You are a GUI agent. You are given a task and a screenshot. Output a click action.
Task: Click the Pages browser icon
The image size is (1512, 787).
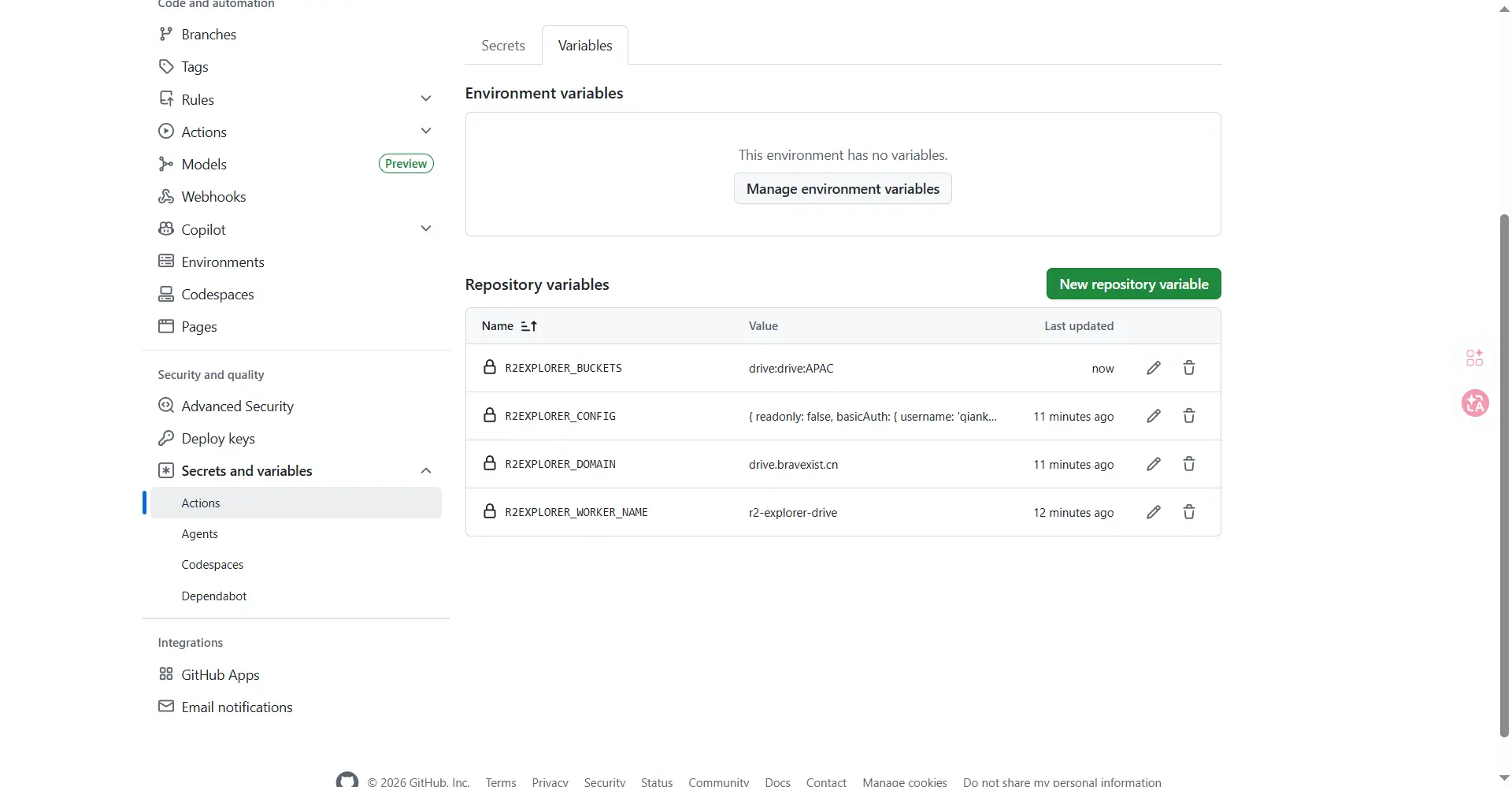(x=165, y=326)
